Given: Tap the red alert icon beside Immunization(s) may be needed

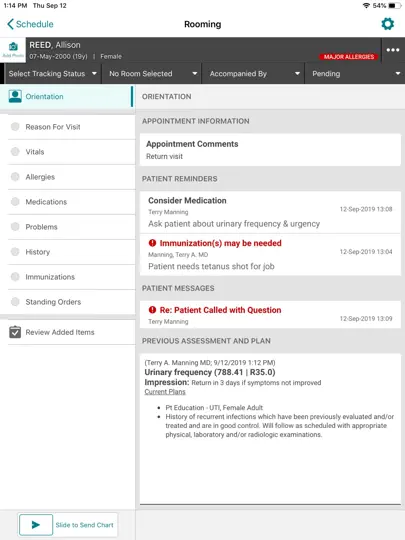Looking at the screenshot, I should click(x=152, y=243).
